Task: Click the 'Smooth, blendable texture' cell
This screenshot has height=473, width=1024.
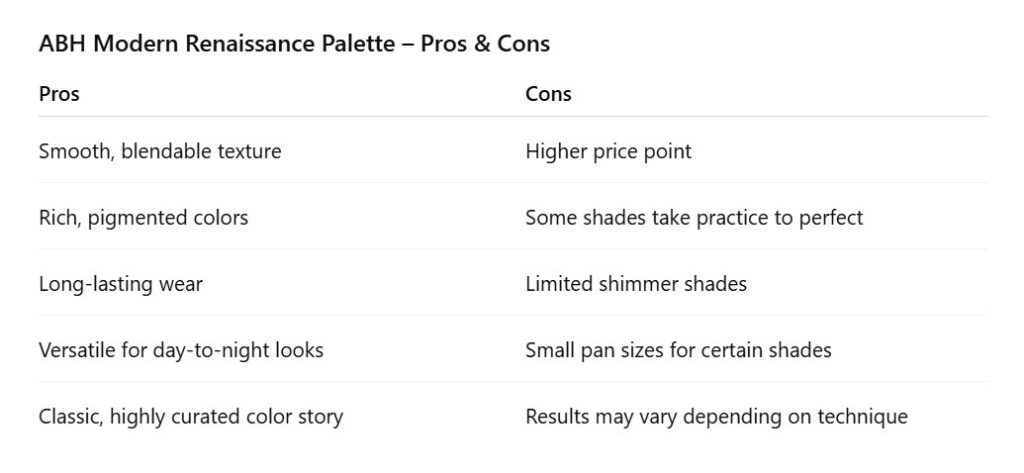Action: tap(160, 152)
